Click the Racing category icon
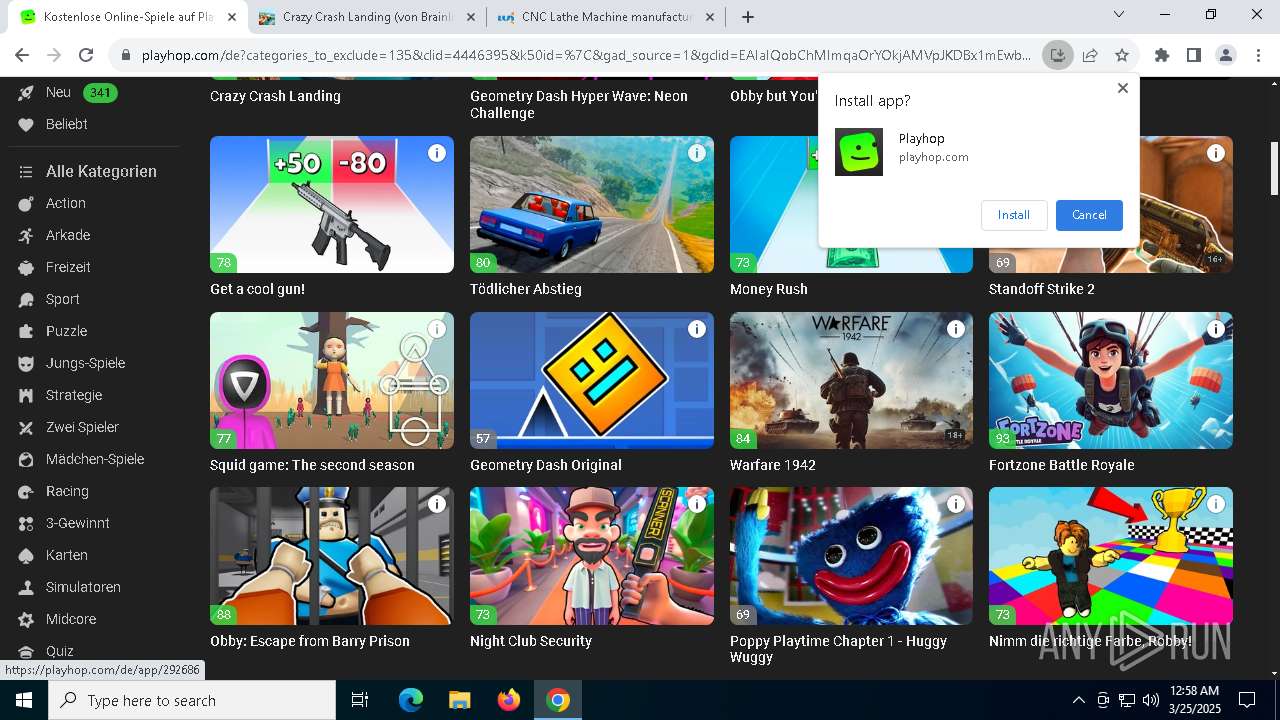This screenshot has height=720, width=1280. pos(26,491)
